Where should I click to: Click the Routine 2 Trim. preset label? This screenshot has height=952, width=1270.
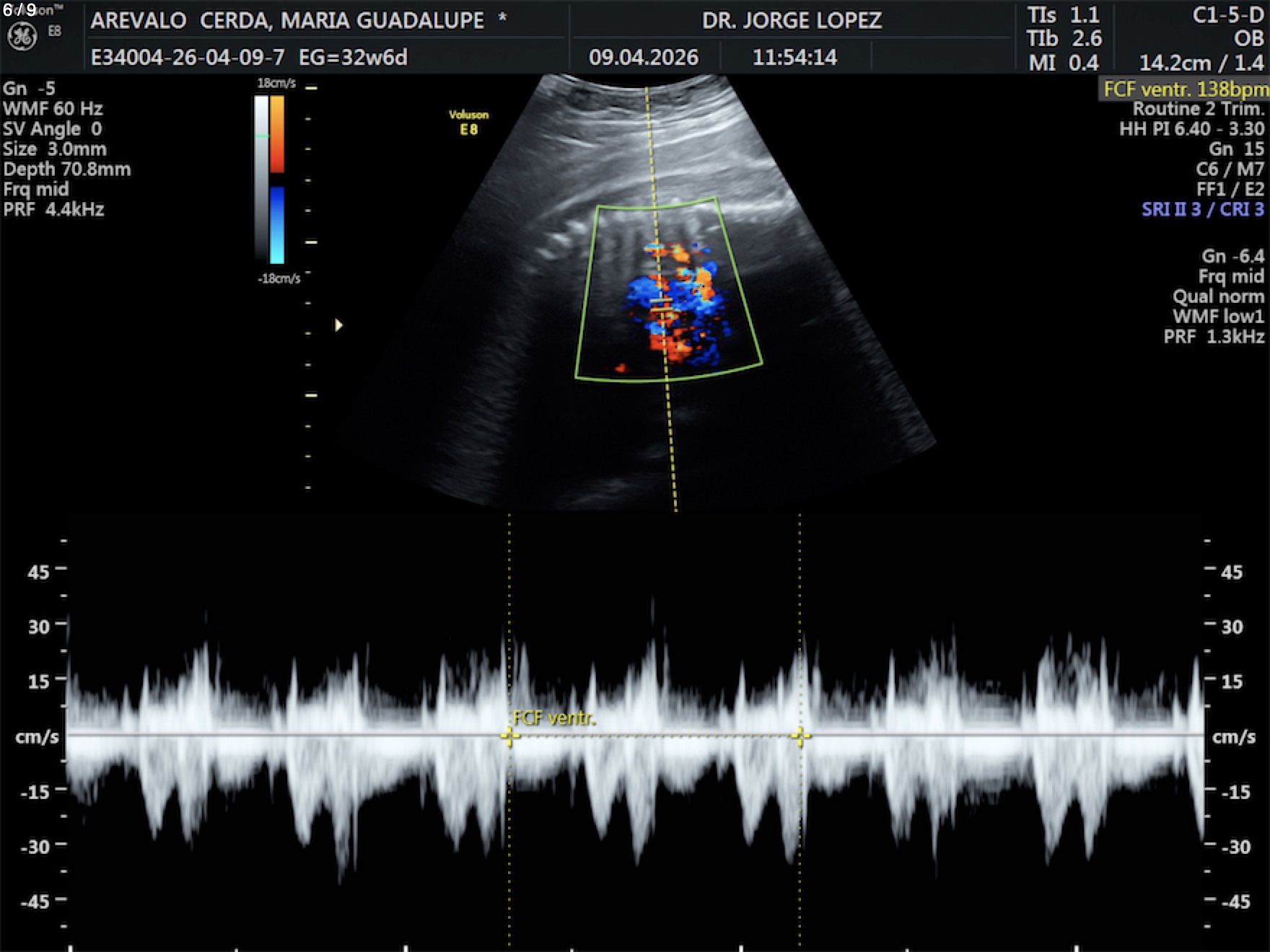pos(1198,110)
